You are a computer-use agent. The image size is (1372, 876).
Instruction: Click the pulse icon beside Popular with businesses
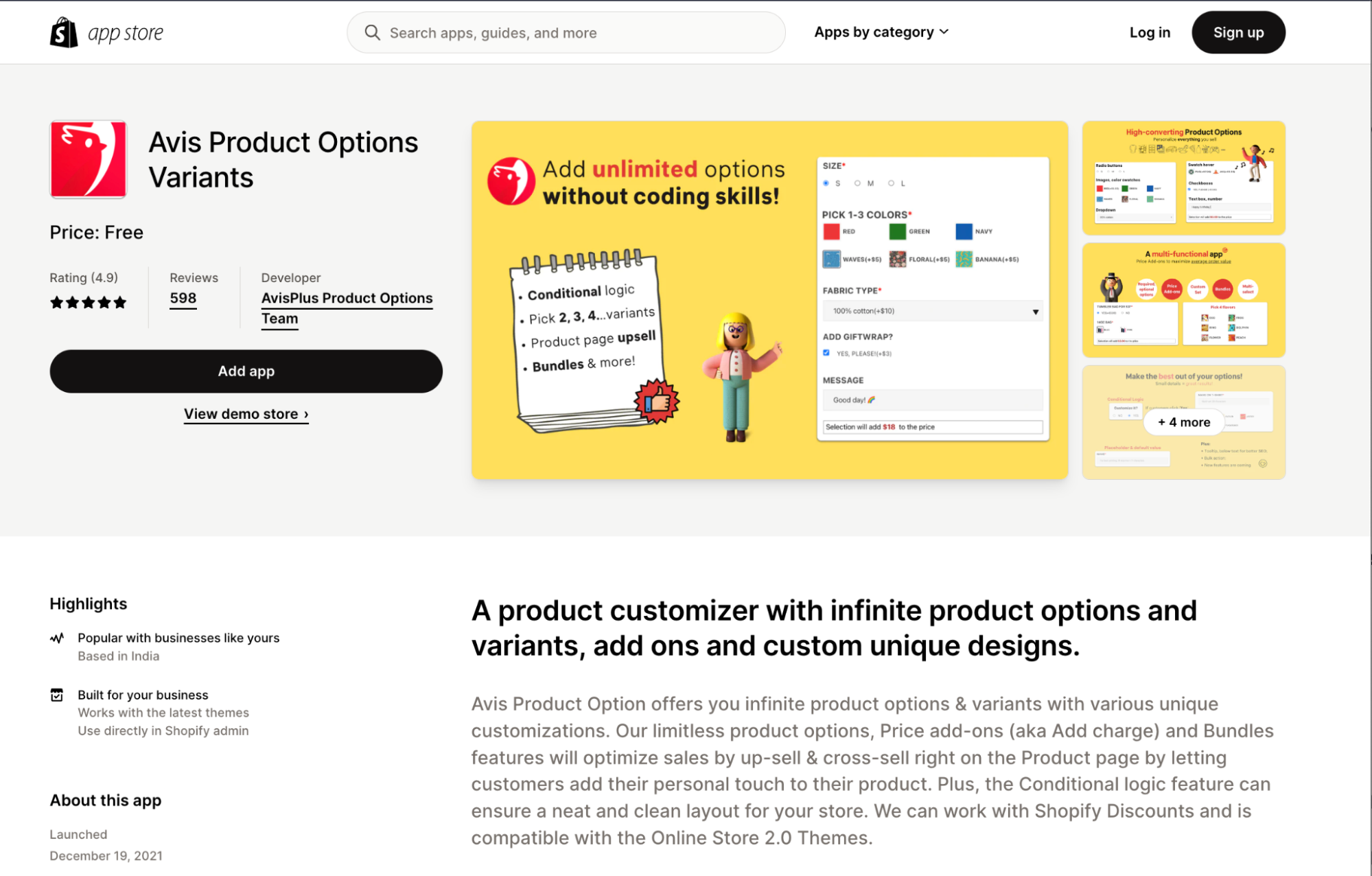tap(57, 638)
